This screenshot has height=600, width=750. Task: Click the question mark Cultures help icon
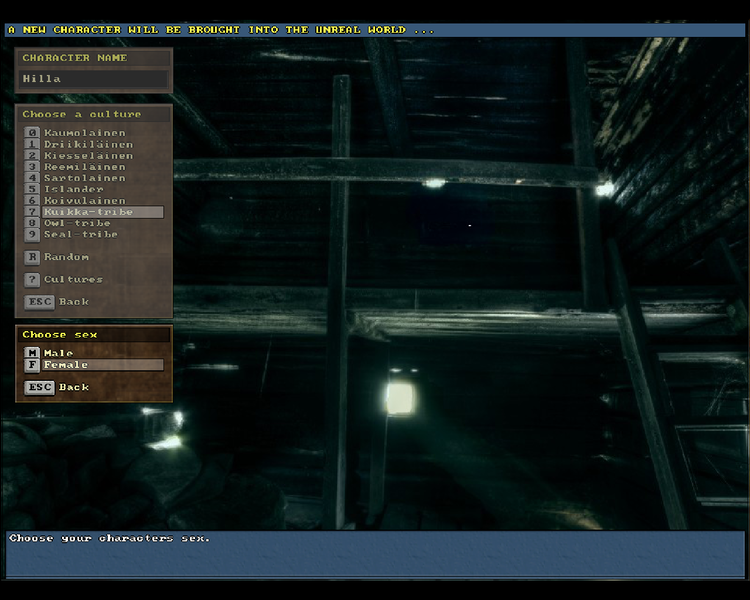(x=32, y=280)
